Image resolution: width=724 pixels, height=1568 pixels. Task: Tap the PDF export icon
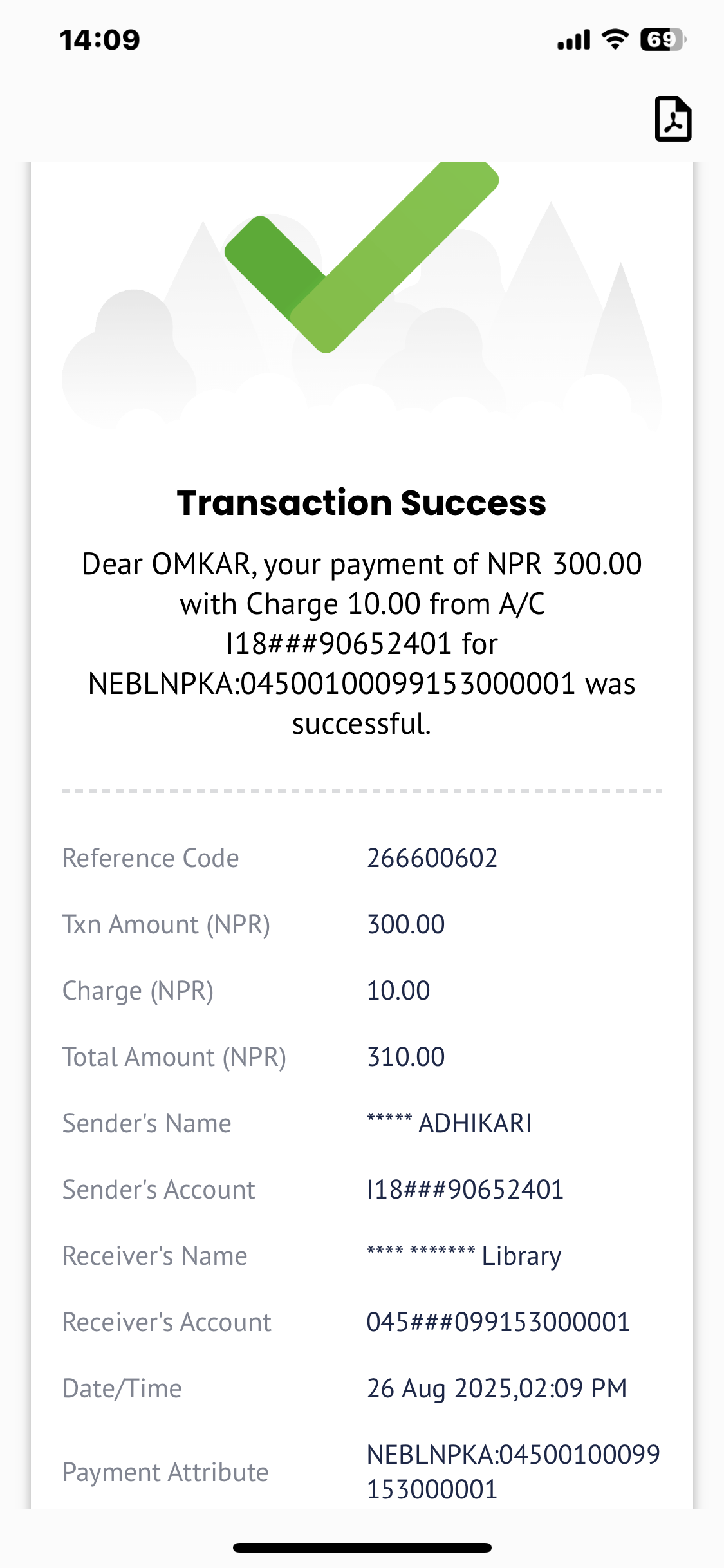click(673, 118)
